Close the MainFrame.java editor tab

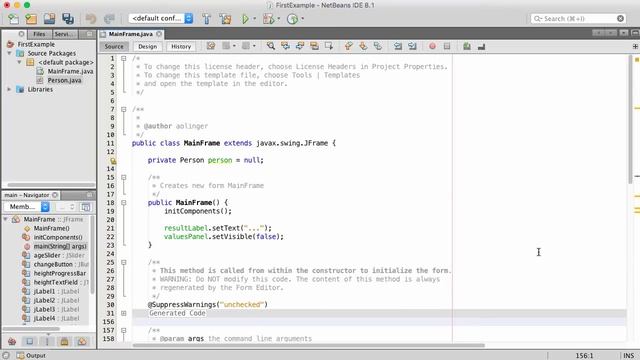[x=159, y=34]
